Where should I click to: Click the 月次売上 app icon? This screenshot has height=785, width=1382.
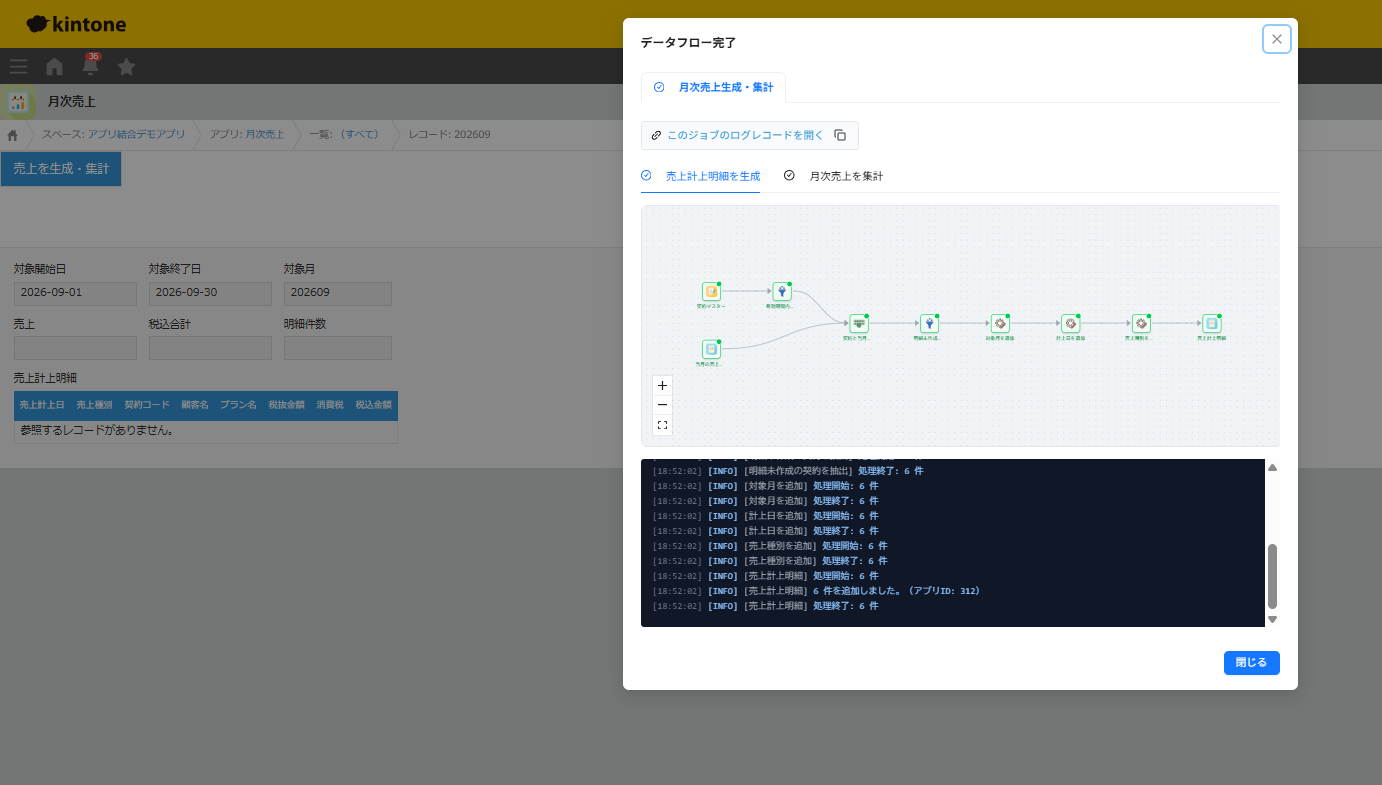click(x=17, y=102)
